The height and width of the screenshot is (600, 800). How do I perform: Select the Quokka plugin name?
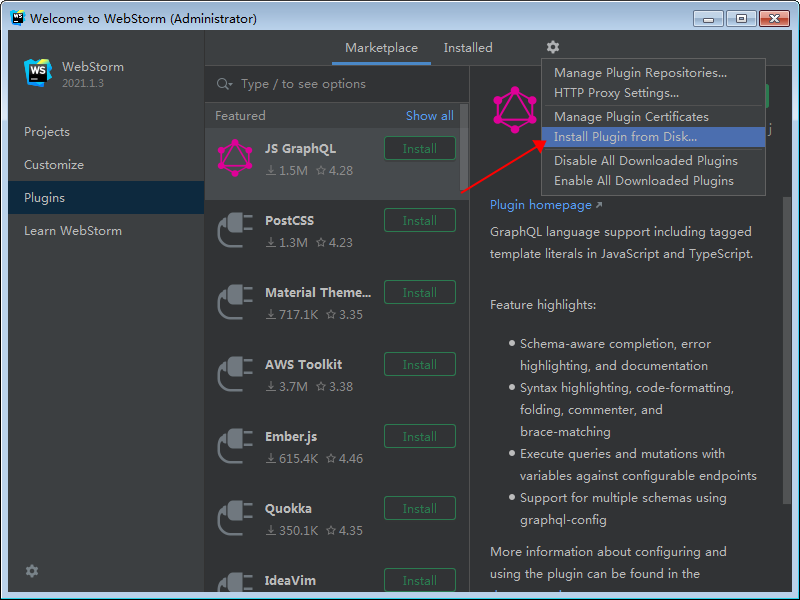tap(288, 509)
